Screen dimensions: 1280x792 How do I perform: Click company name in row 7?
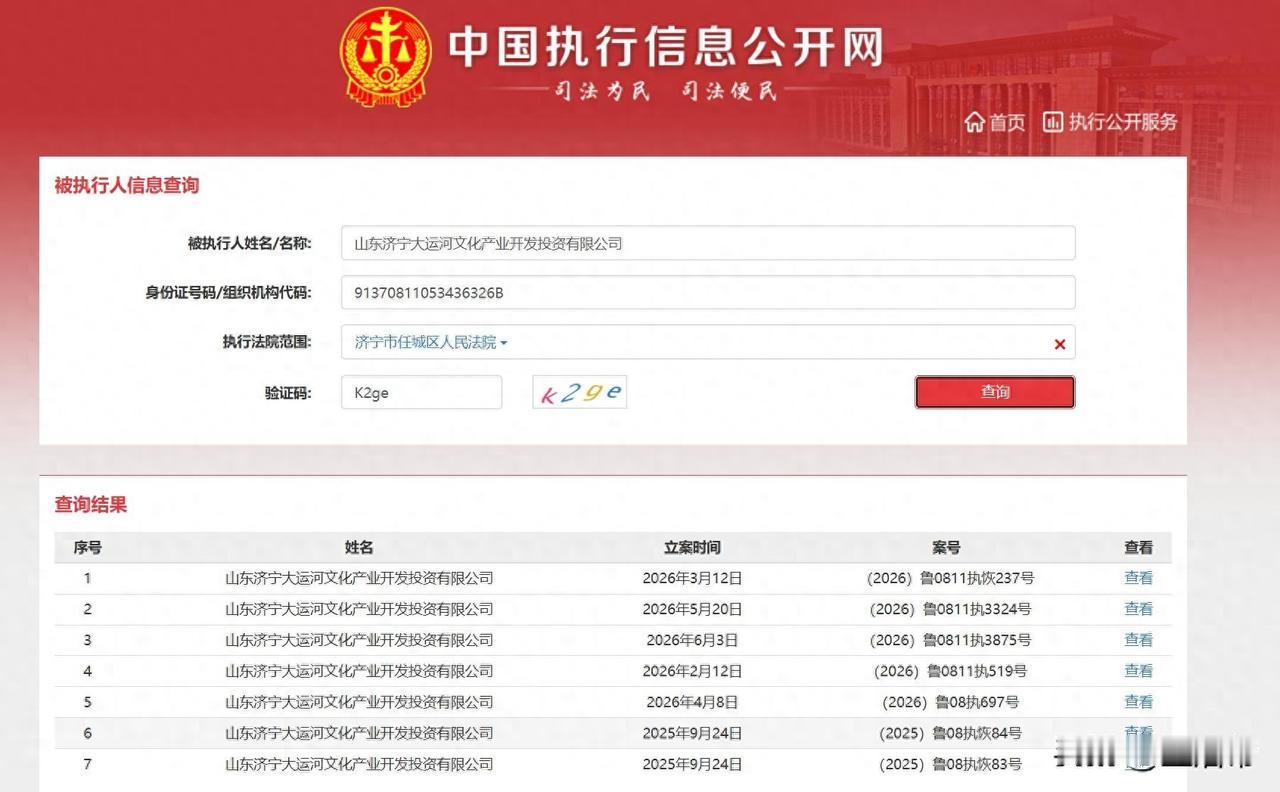(359, 764)
